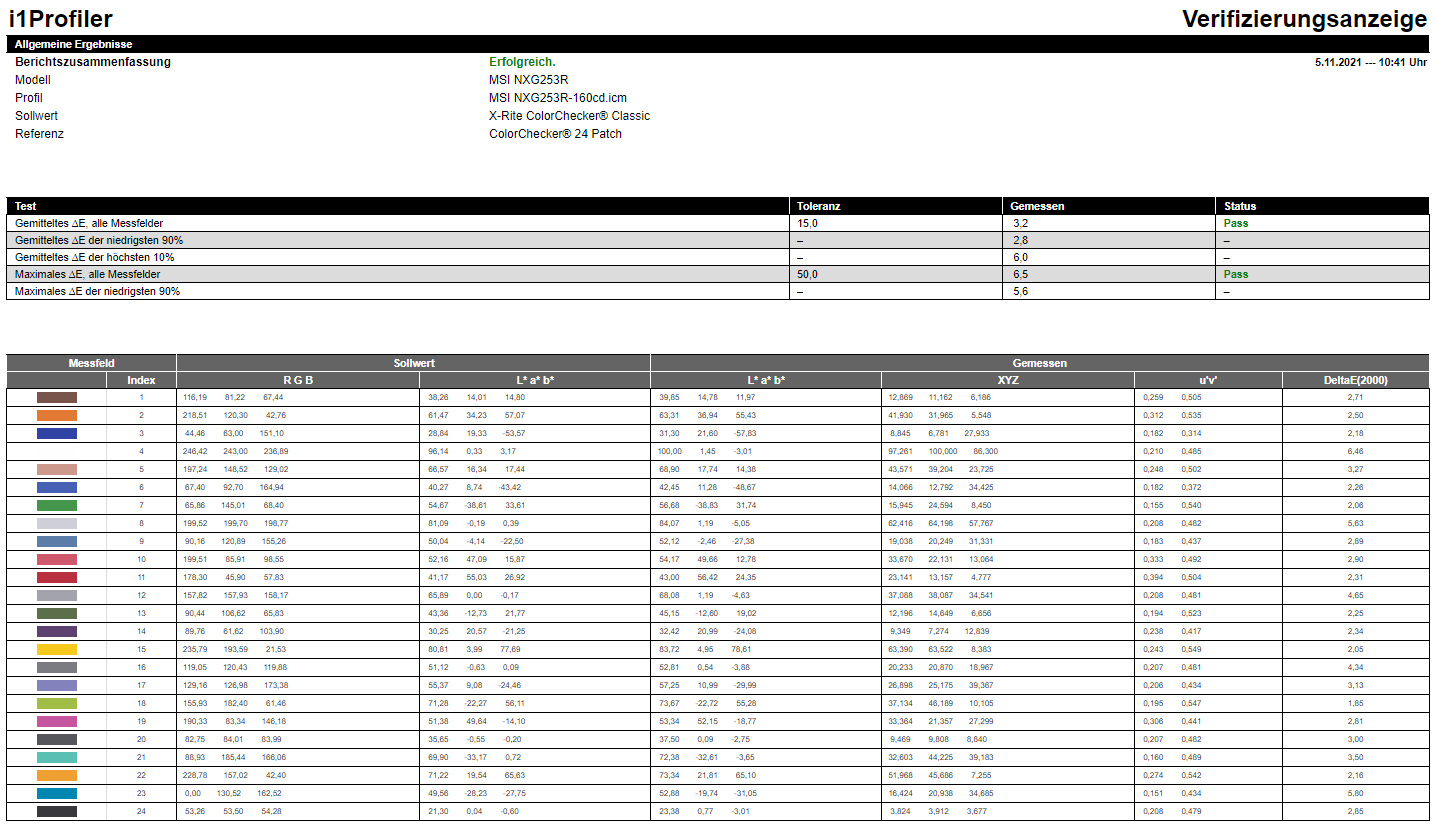Click u' value 0,394 in index 11 row
The height and width of the screenshot is (828, 1437).
click(x=1155, y=577)
